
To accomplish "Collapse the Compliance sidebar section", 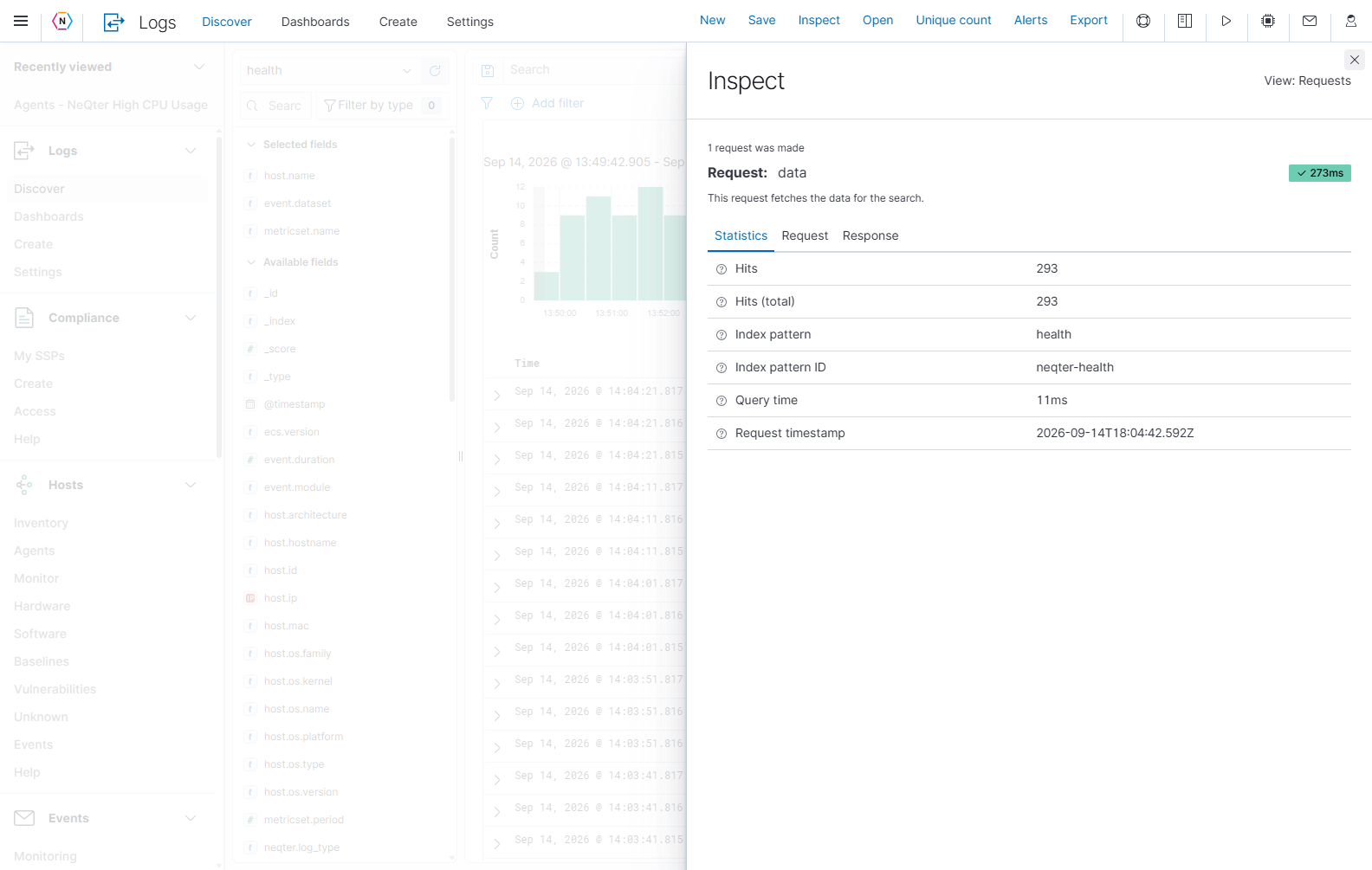I will coord(191,318).
